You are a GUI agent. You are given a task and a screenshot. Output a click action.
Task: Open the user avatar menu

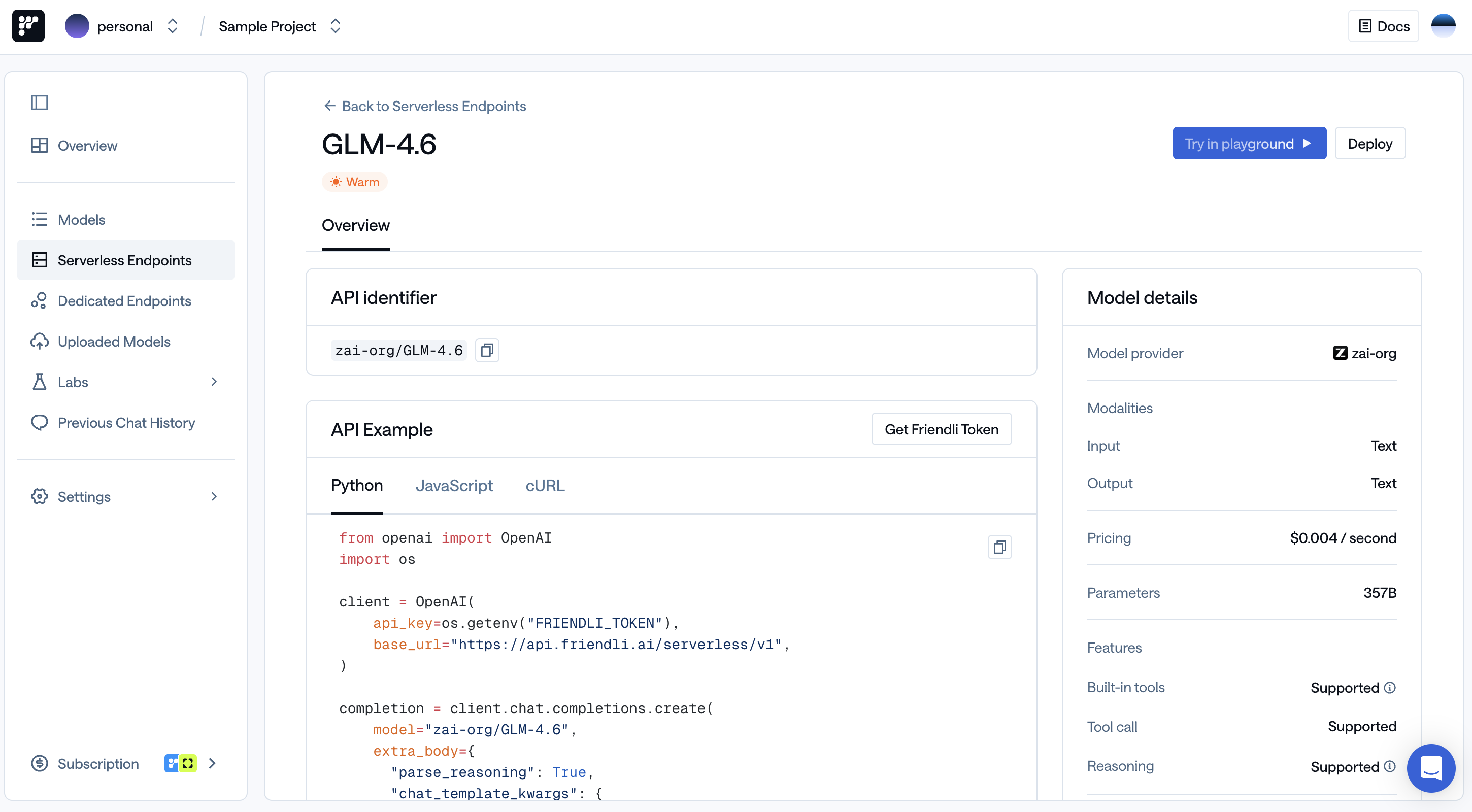click(x=1443, y=26)
